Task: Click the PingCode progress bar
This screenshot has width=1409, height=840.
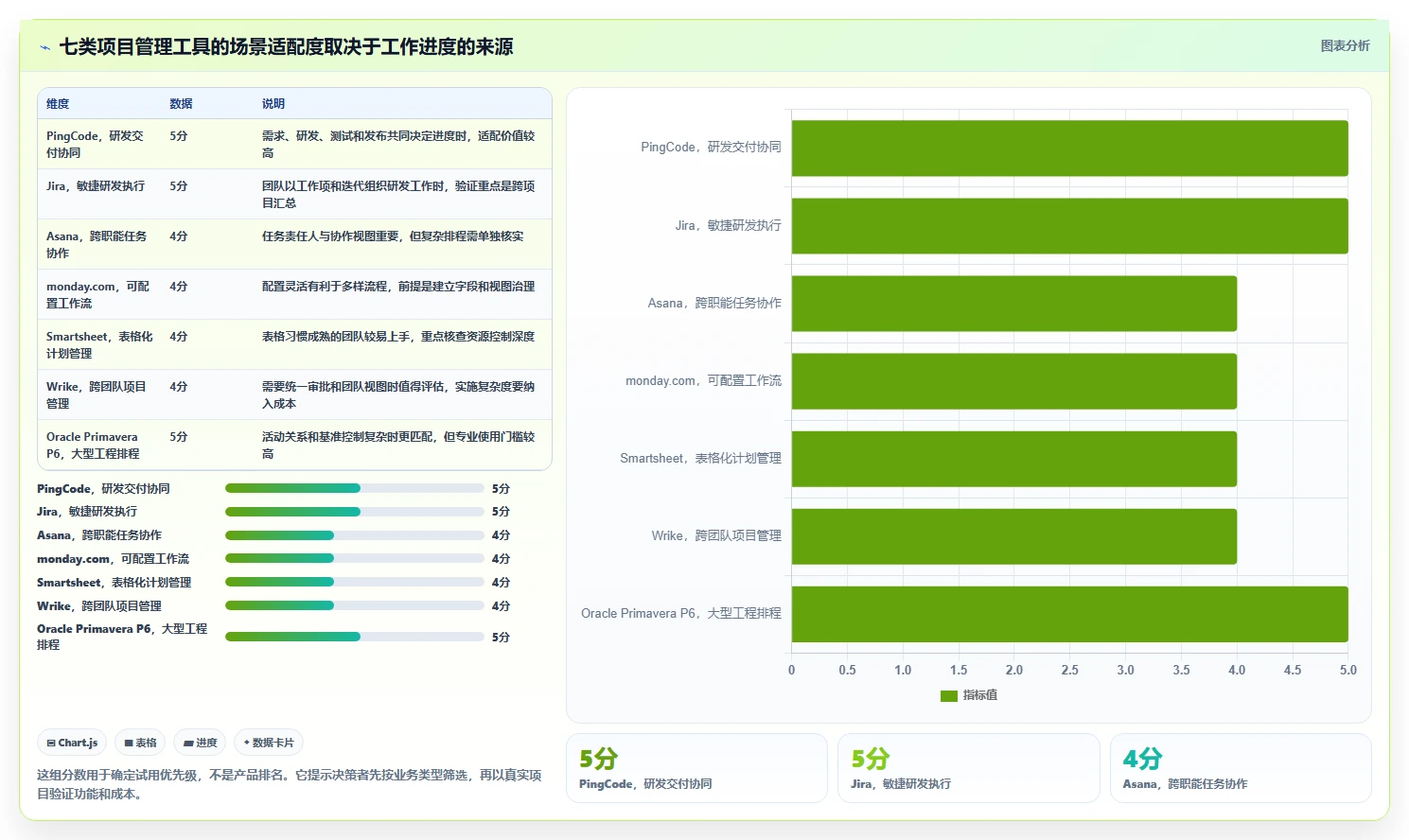Action: click(355, 488)
